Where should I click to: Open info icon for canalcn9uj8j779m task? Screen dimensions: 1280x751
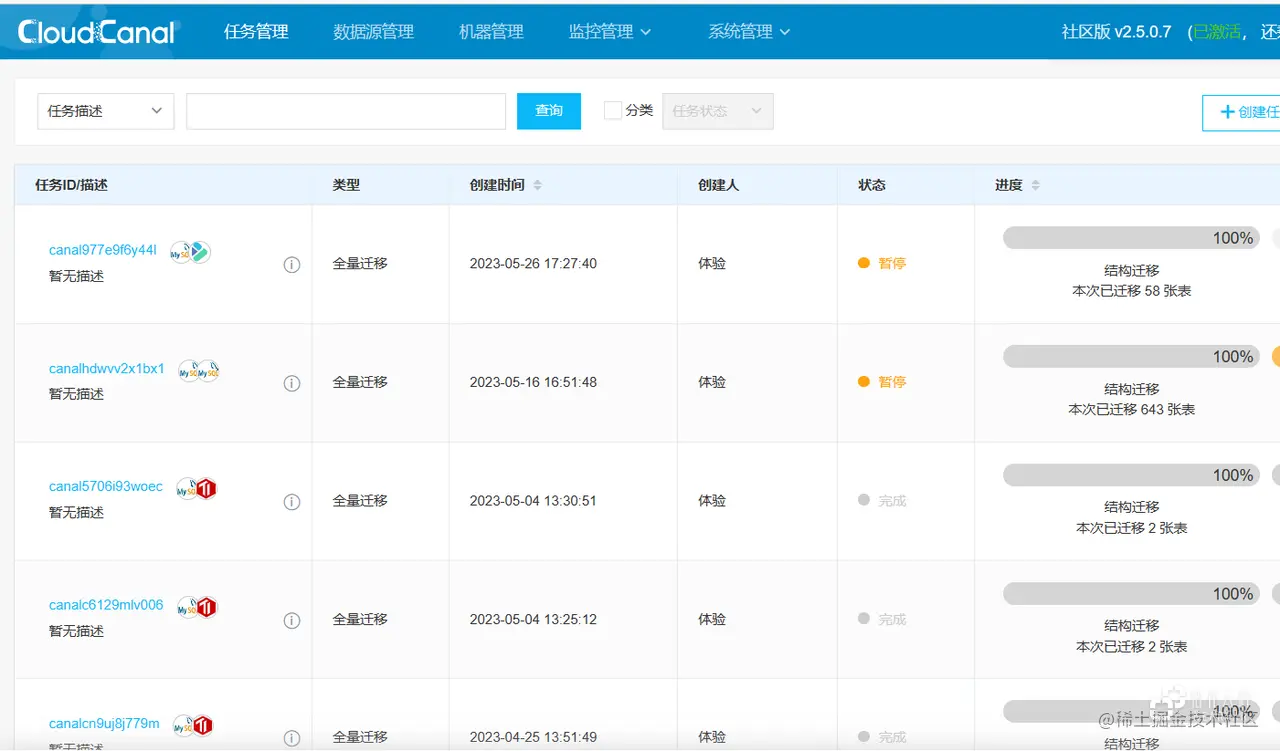292,738
